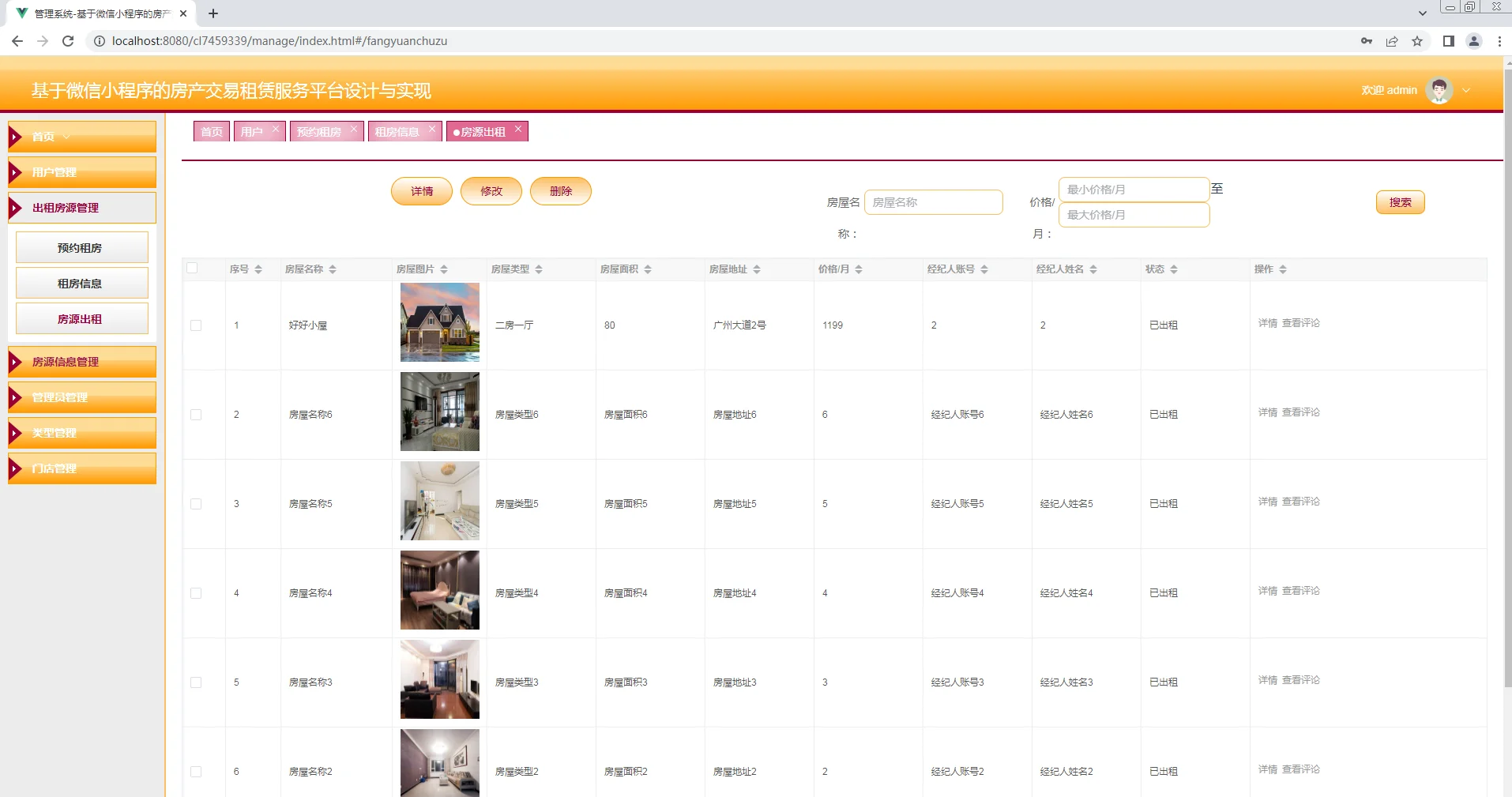Click the 房屋名称 search input field
This screenshot has width=1512, height=797.
(x=934, y=201)
